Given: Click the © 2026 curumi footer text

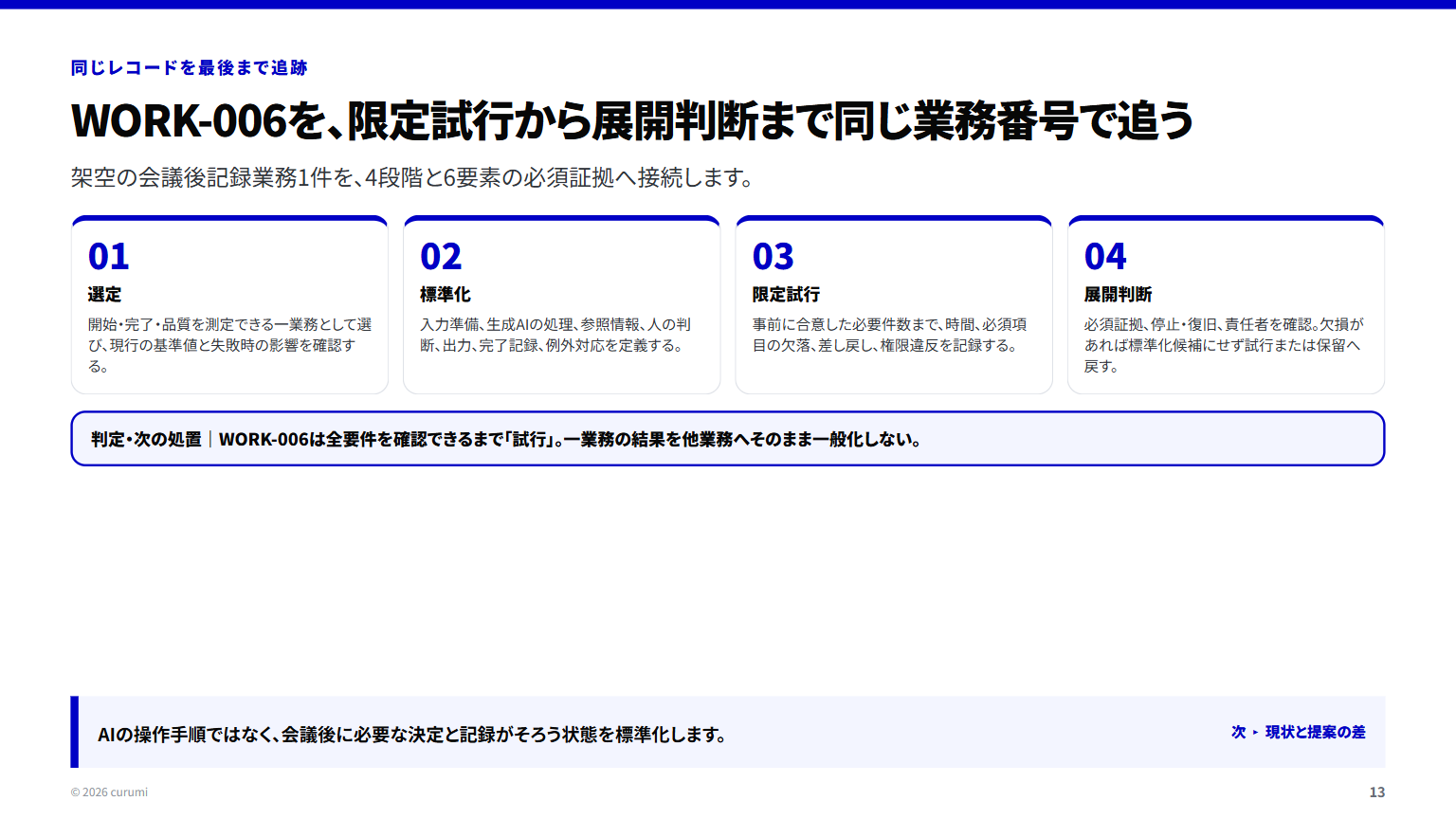Looking at the screenshot, I should pyautogui.click(x=109, y=792).
